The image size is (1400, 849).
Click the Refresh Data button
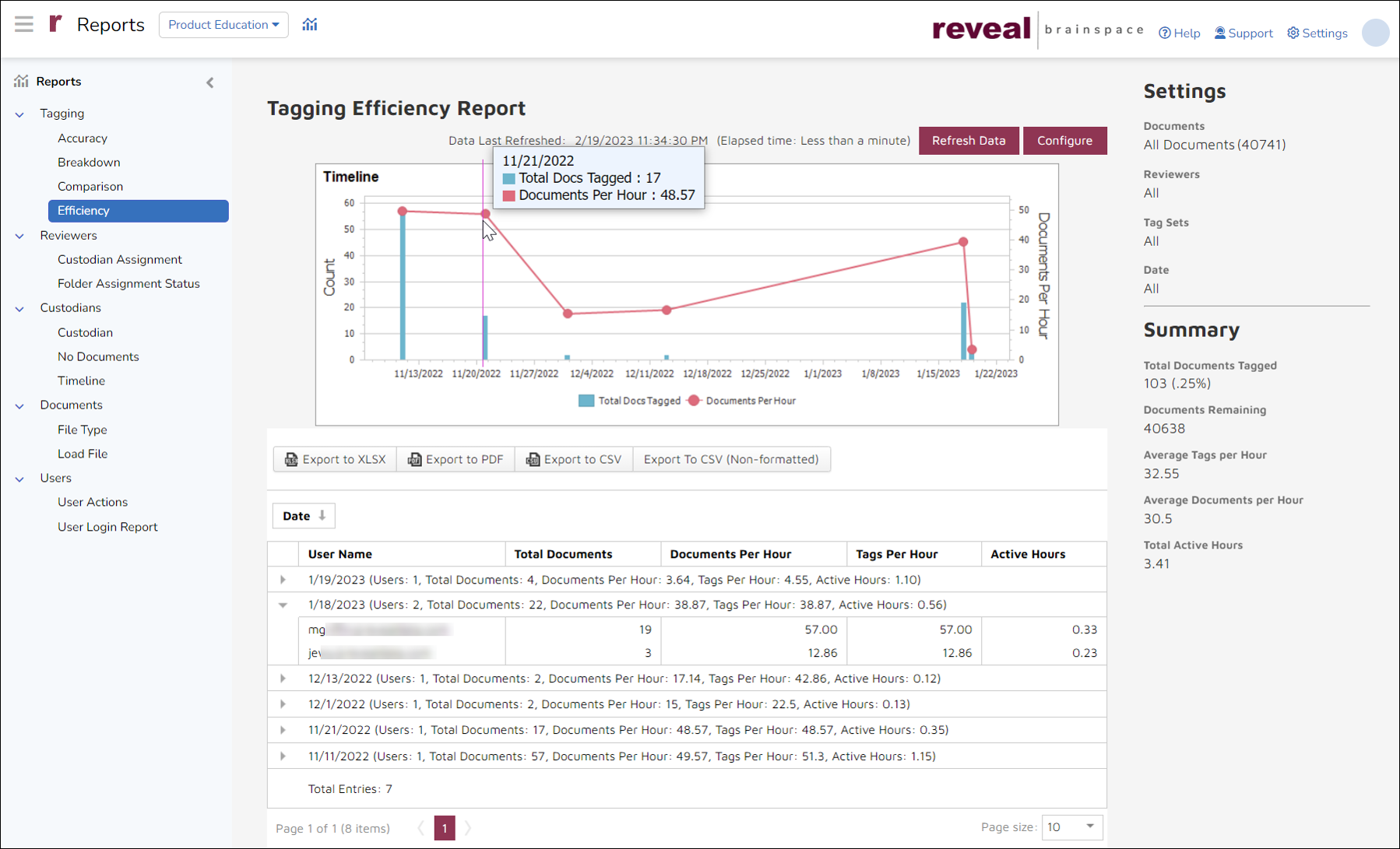(x=969, y=141)
